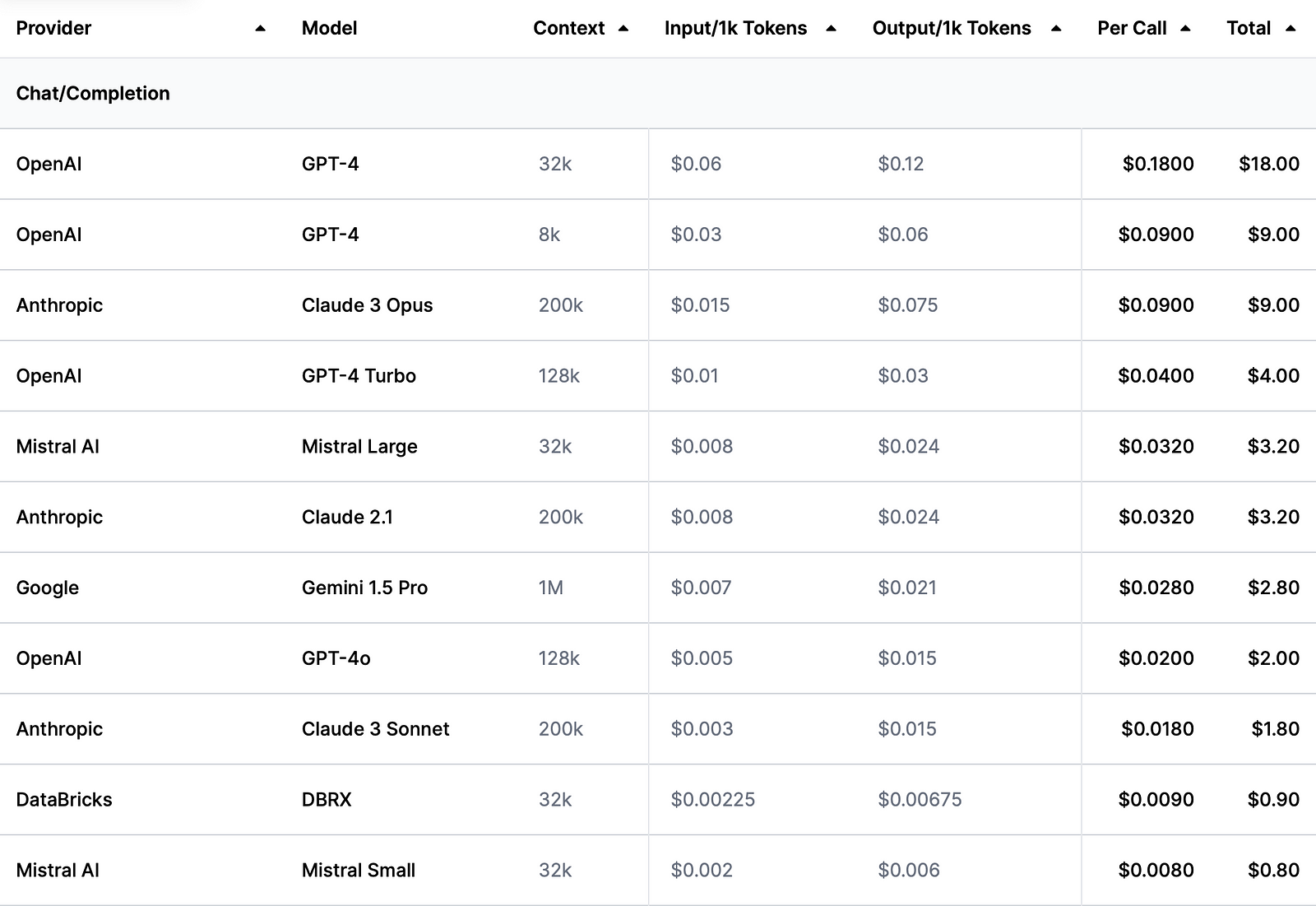1316x906 pixels.
Task: Click the Provider column sort arrow
Action: (260, 29)
